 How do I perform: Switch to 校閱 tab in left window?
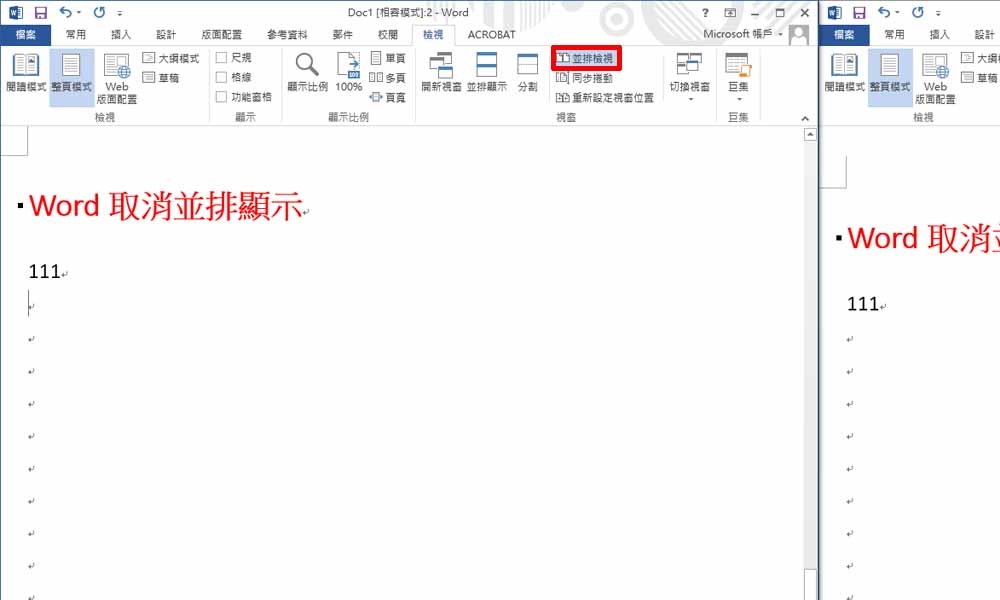tap(388, 34)
